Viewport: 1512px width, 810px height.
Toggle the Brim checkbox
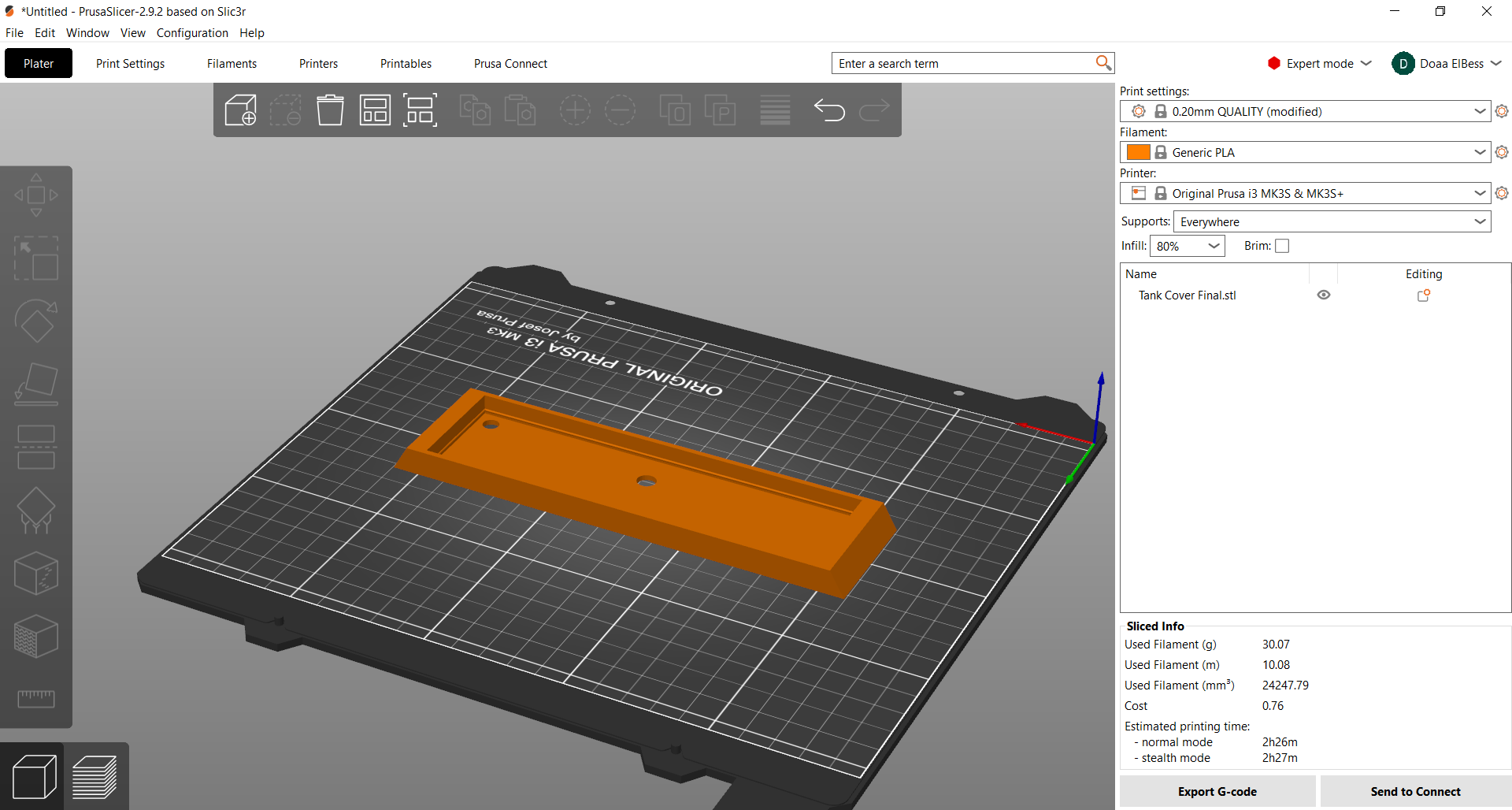1282,246
